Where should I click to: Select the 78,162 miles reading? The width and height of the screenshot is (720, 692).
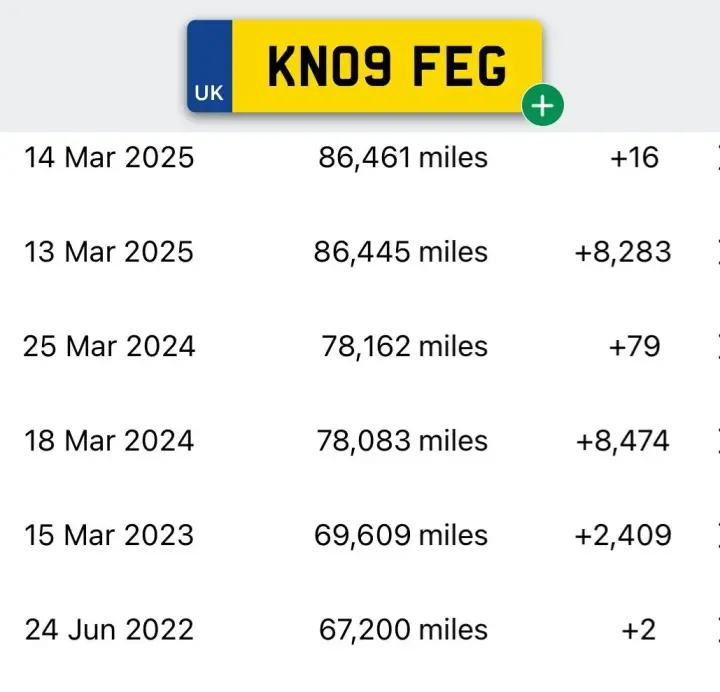point(404,346)
